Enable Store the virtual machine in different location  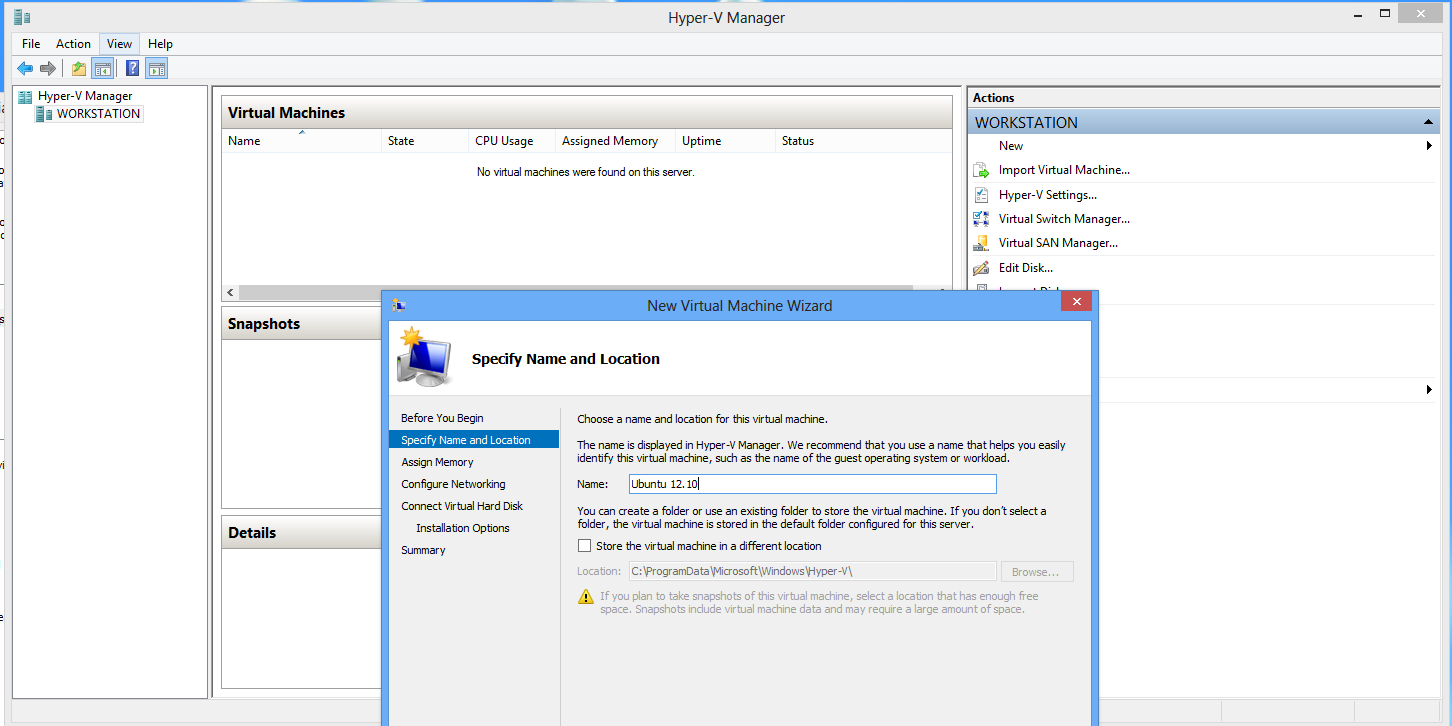pos(584,546)
